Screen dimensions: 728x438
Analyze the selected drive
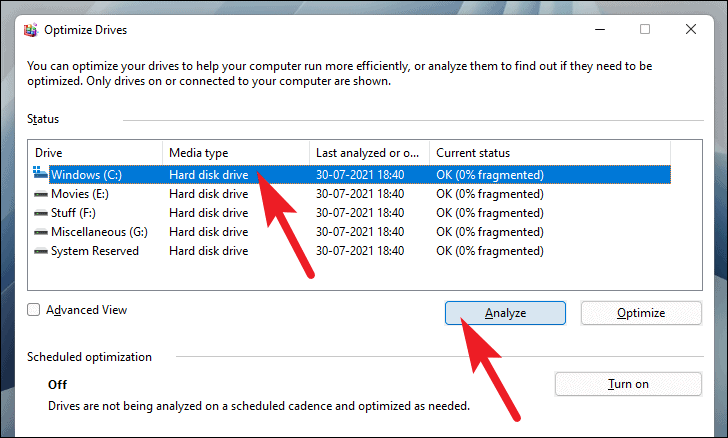505,313
